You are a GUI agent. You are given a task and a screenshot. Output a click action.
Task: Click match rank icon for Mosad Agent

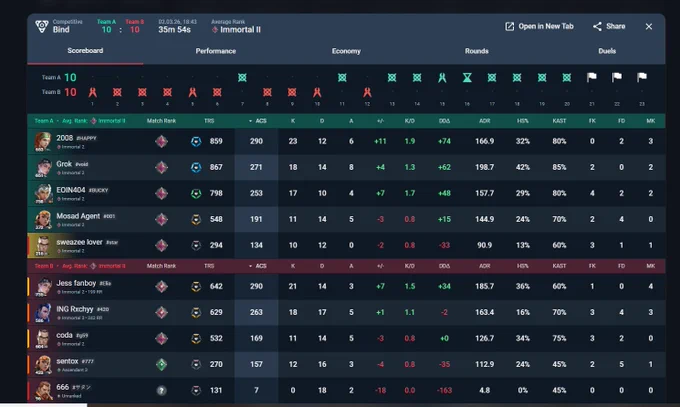coord(161,220)
